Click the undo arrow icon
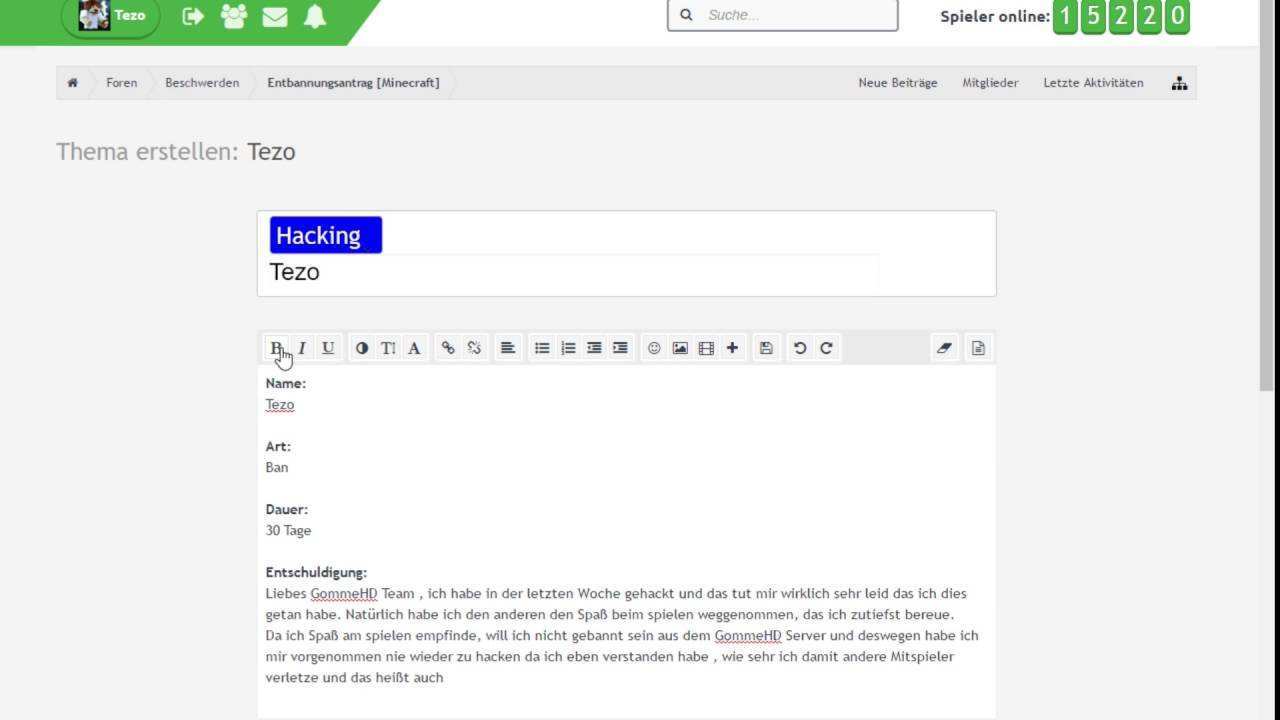The width and height of the screenshot is (1280, 720). [x=800, y=348]
